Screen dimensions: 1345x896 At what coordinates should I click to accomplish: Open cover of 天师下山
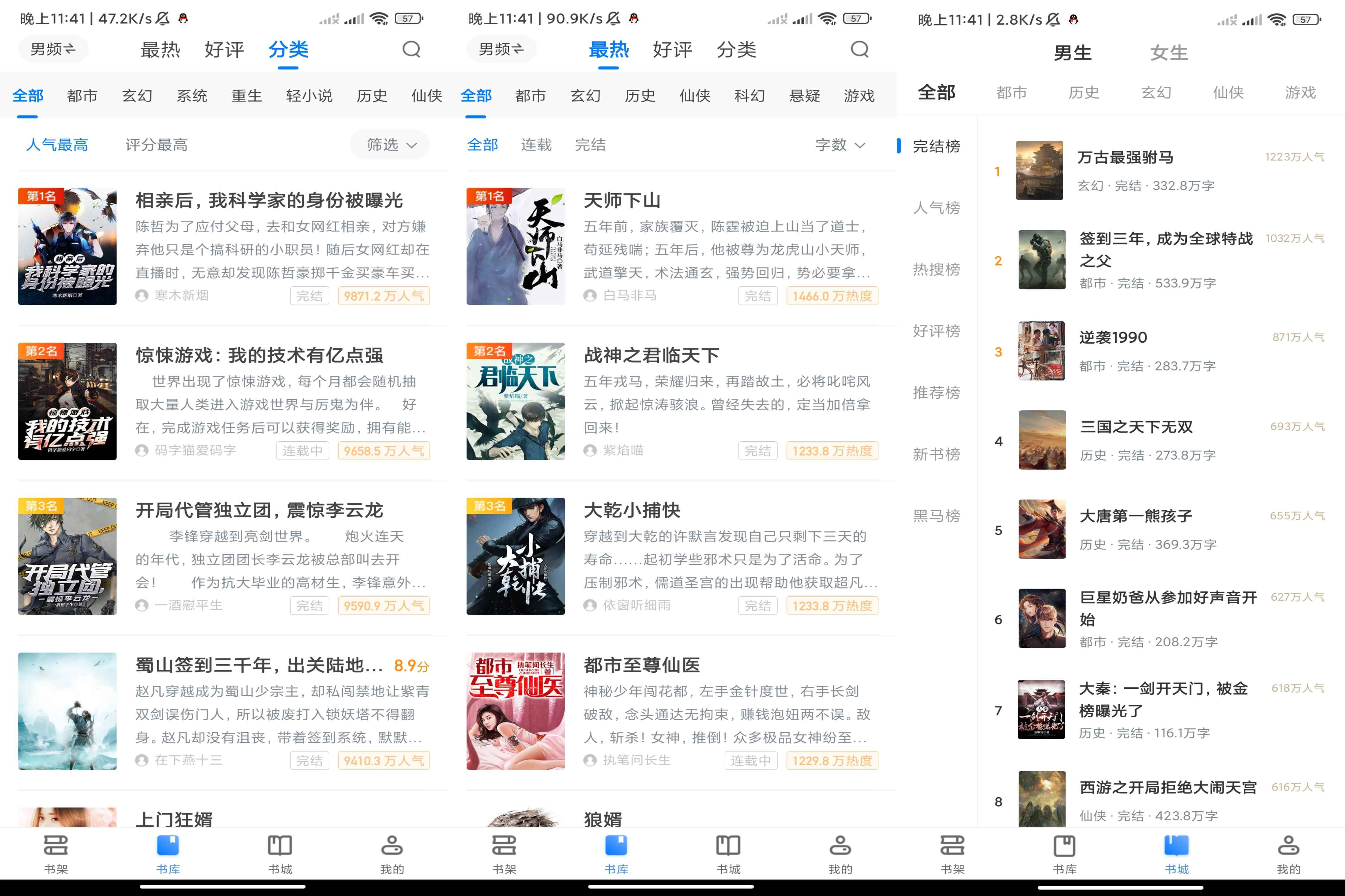[x=516, y=246]
